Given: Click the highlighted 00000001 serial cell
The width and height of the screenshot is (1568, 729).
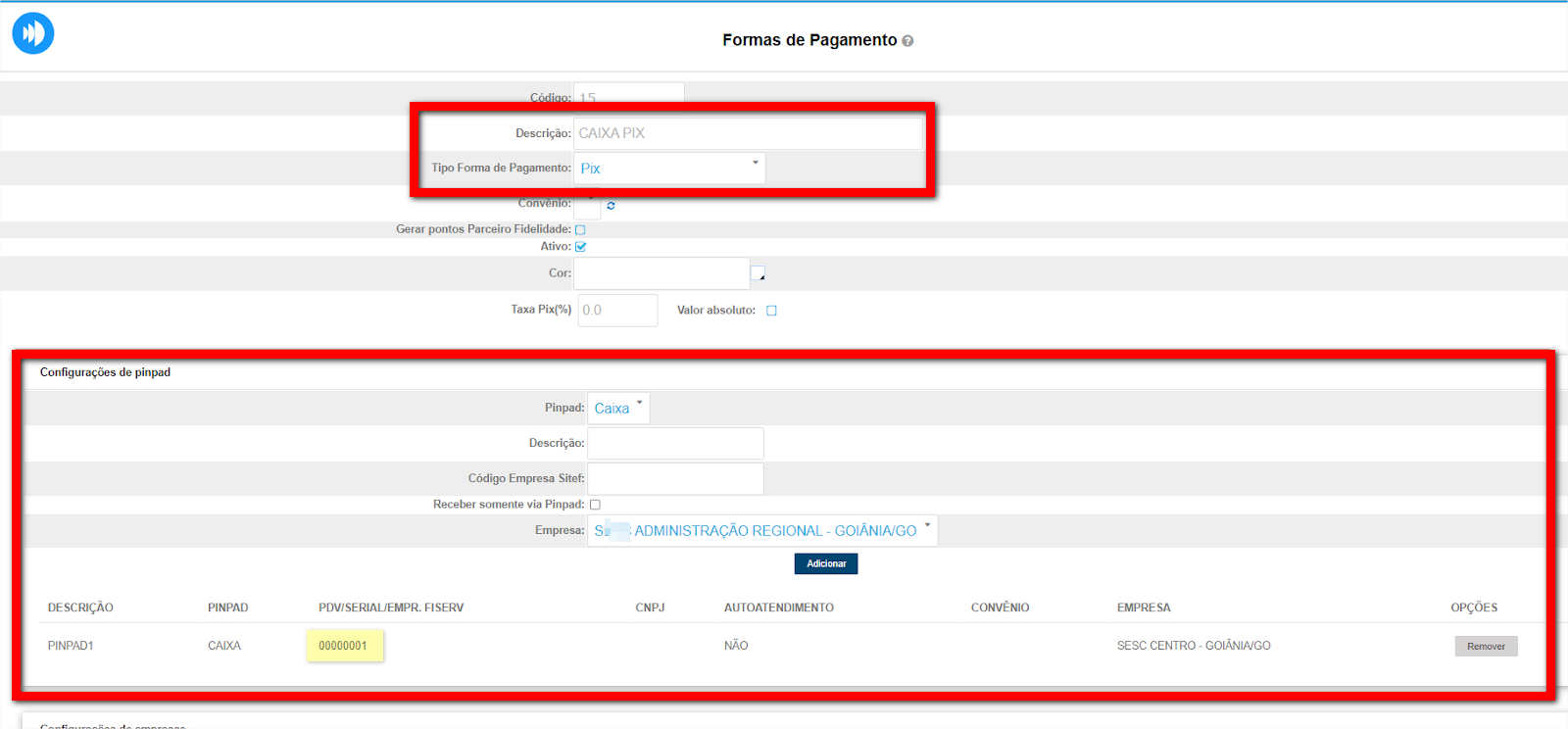Looking at the screenshot, I should tap(344, 647).
